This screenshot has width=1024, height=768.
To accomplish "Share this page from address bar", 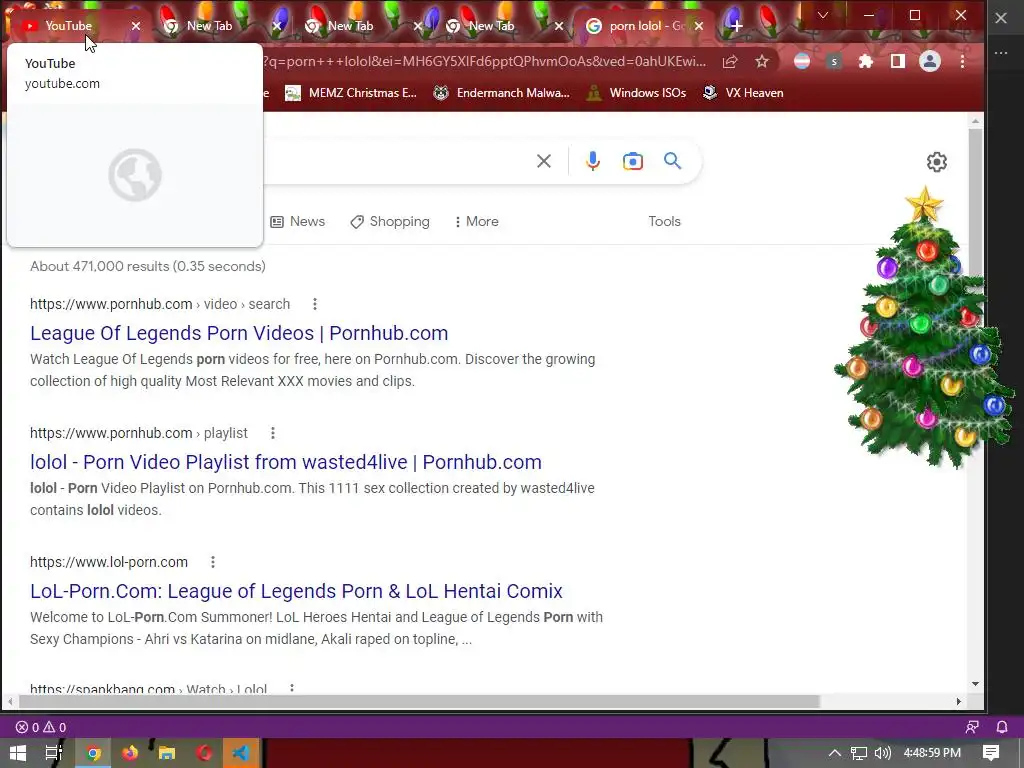I will [730, 61].
